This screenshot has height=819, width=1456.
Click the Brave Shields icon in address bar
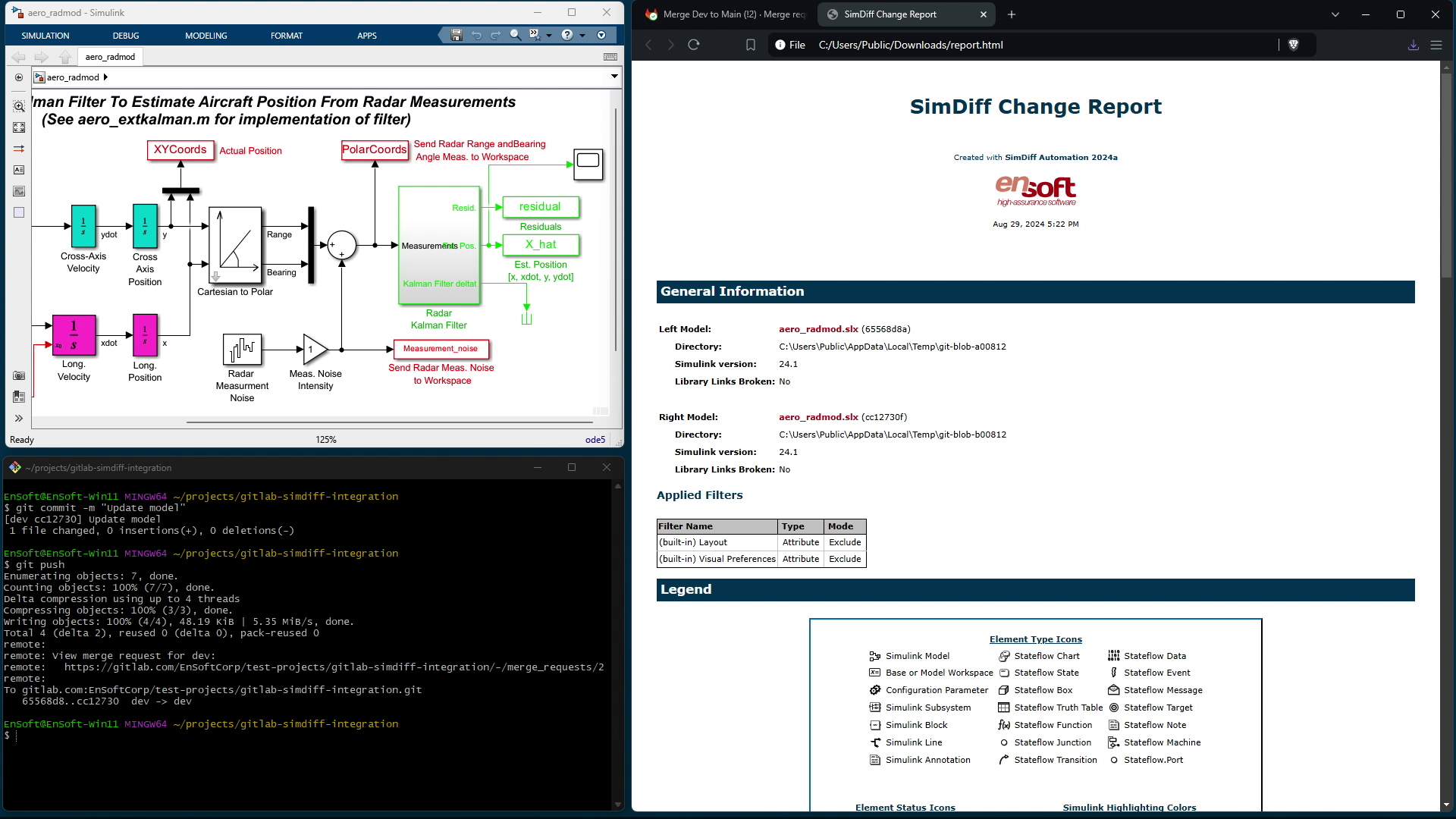coord(1294,45)
